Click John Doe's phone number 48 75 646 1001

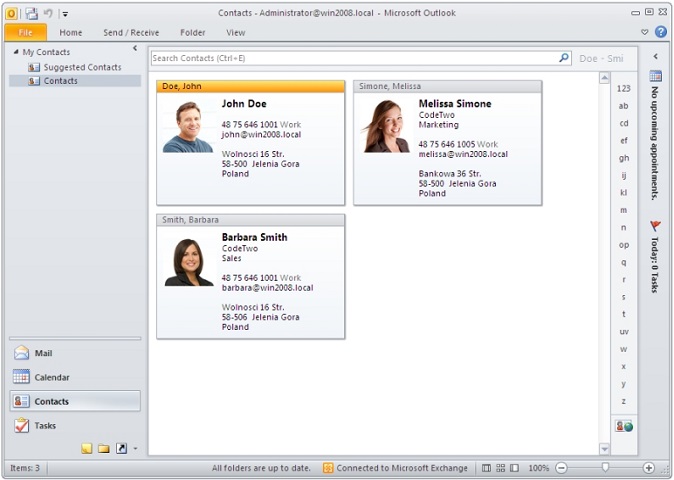point(249,125)
